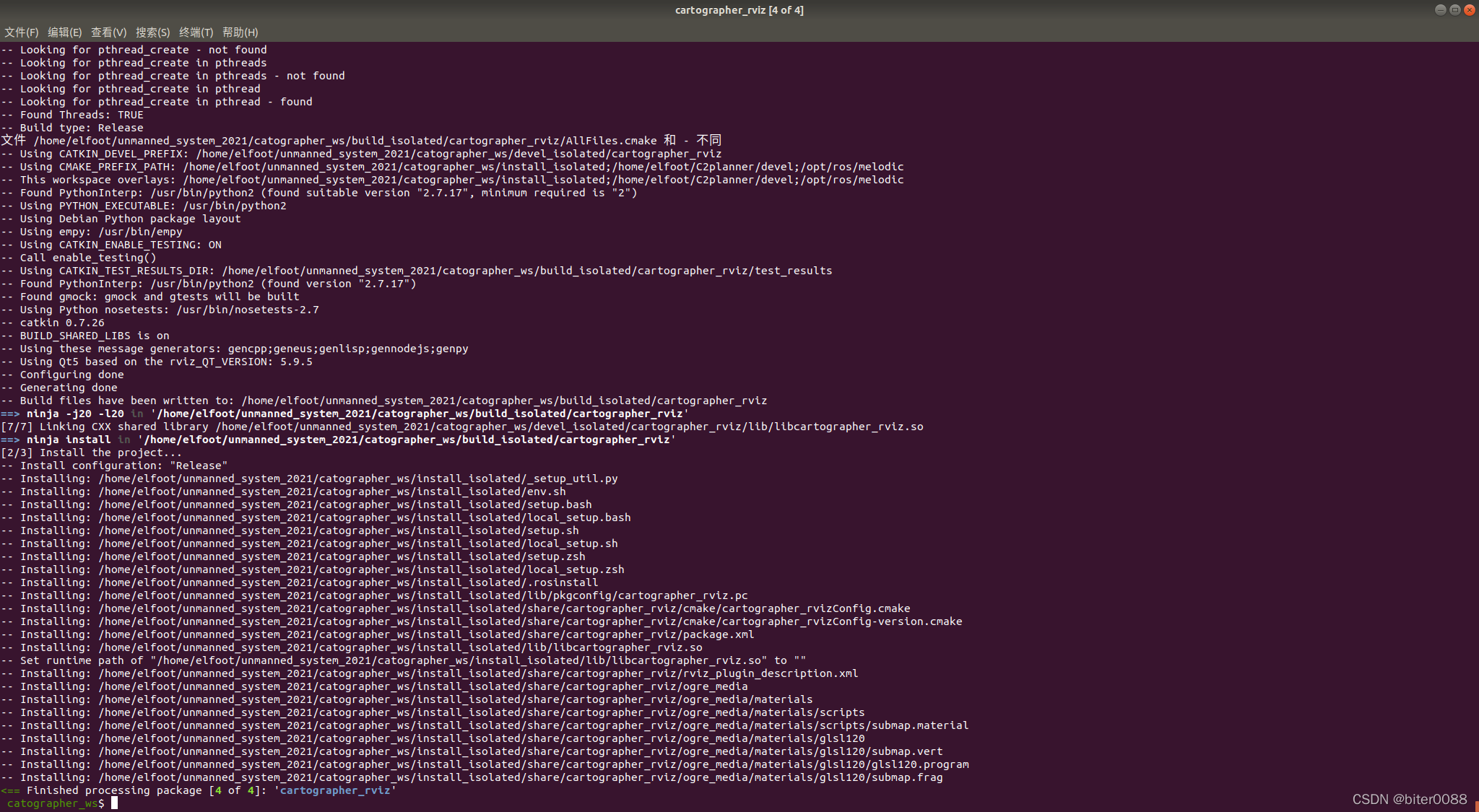The height and width of the screenshot is (812, 1479).
Task: Close the terminal with orange X
Action: (1469, 10)
